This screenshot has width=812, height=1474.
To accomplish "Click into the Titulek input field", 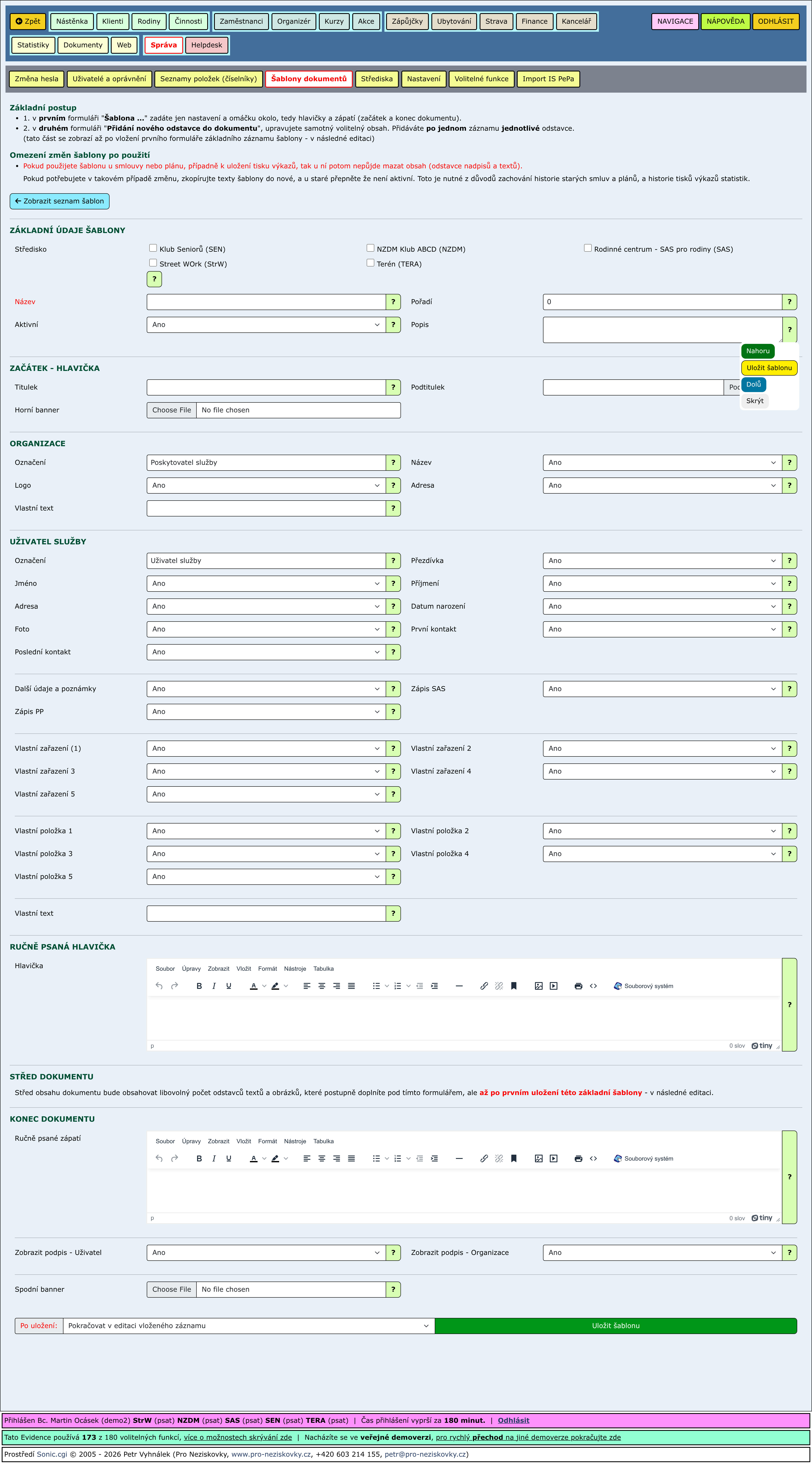I will point(266,387).
